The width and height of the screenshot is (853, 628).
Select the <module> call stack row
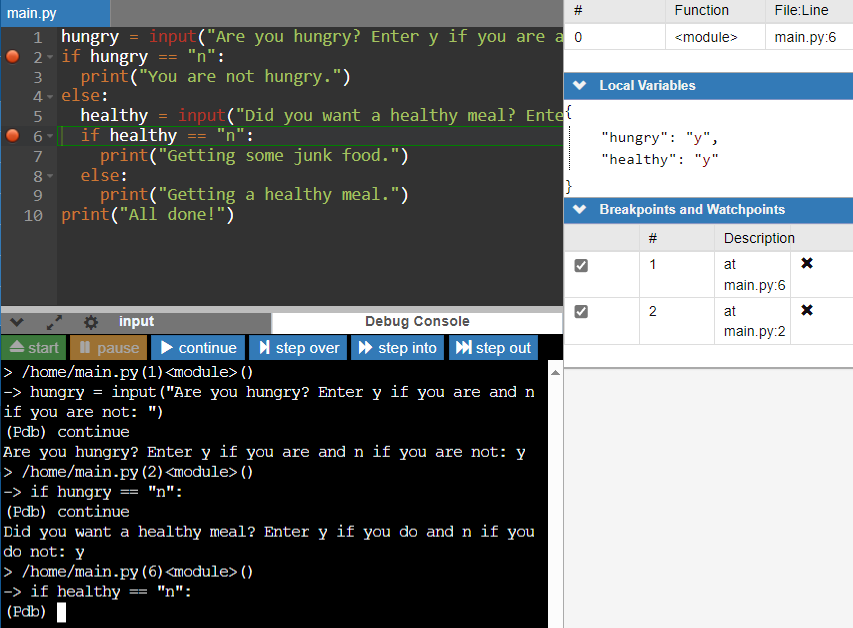coord(706,37)
